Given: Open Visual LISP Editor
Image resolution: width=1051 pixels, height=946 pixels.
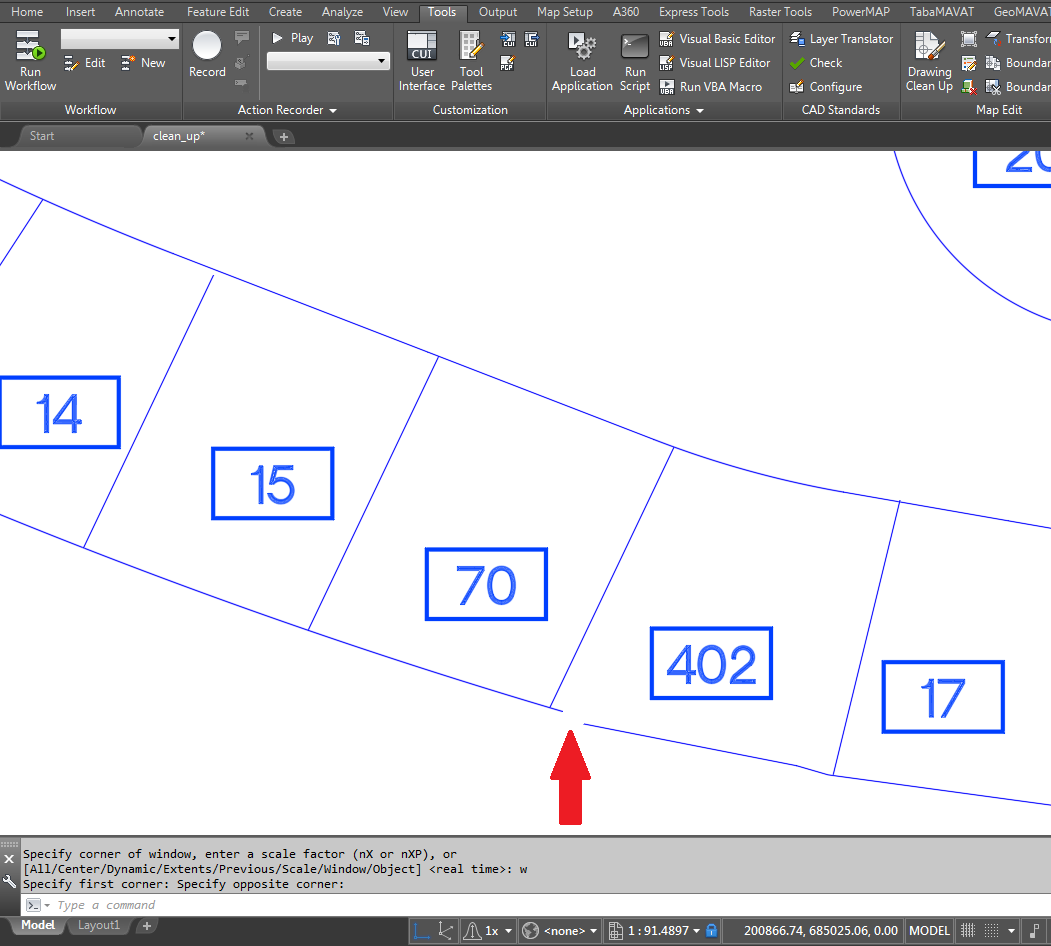Looking at the screenshot, I should tap(715, 63).
